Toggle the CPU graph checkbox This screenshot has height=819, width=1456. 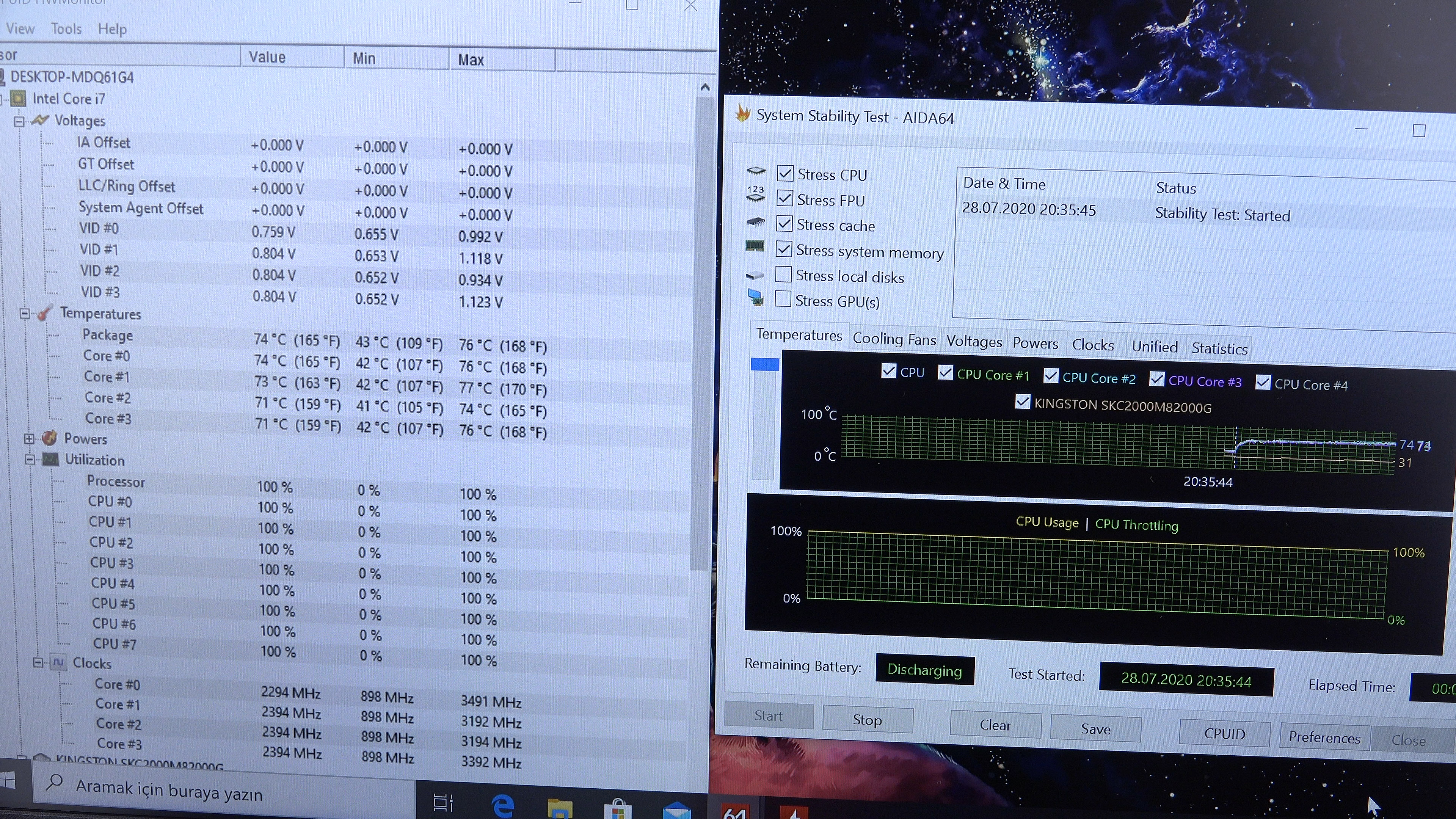click(888, 371)
